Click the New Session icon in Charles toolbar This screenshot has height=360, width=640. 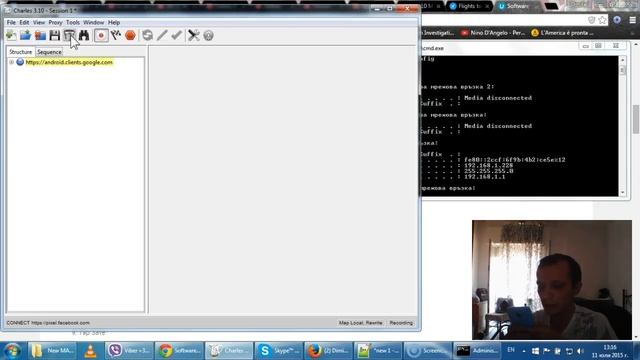click(11, 36)
